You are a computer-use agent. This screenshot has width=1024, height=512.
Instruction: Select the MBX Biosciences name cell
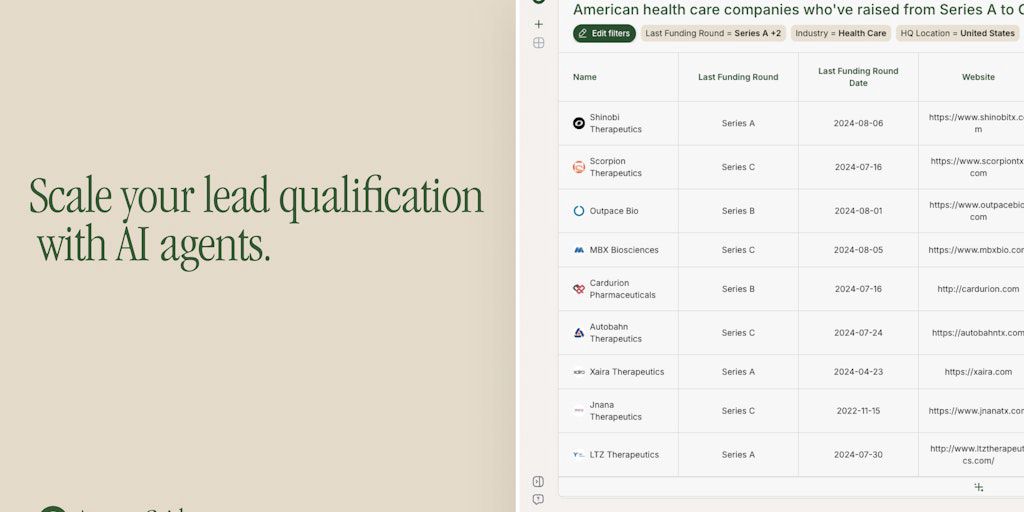618,250
